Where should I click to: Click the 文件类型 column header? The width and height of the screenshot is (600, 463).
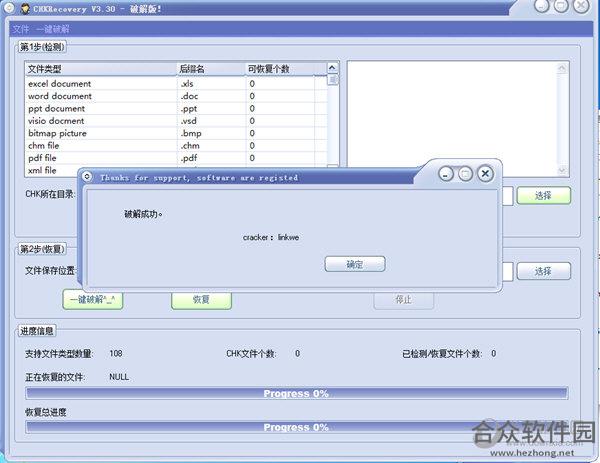click(x=101, y=69)
